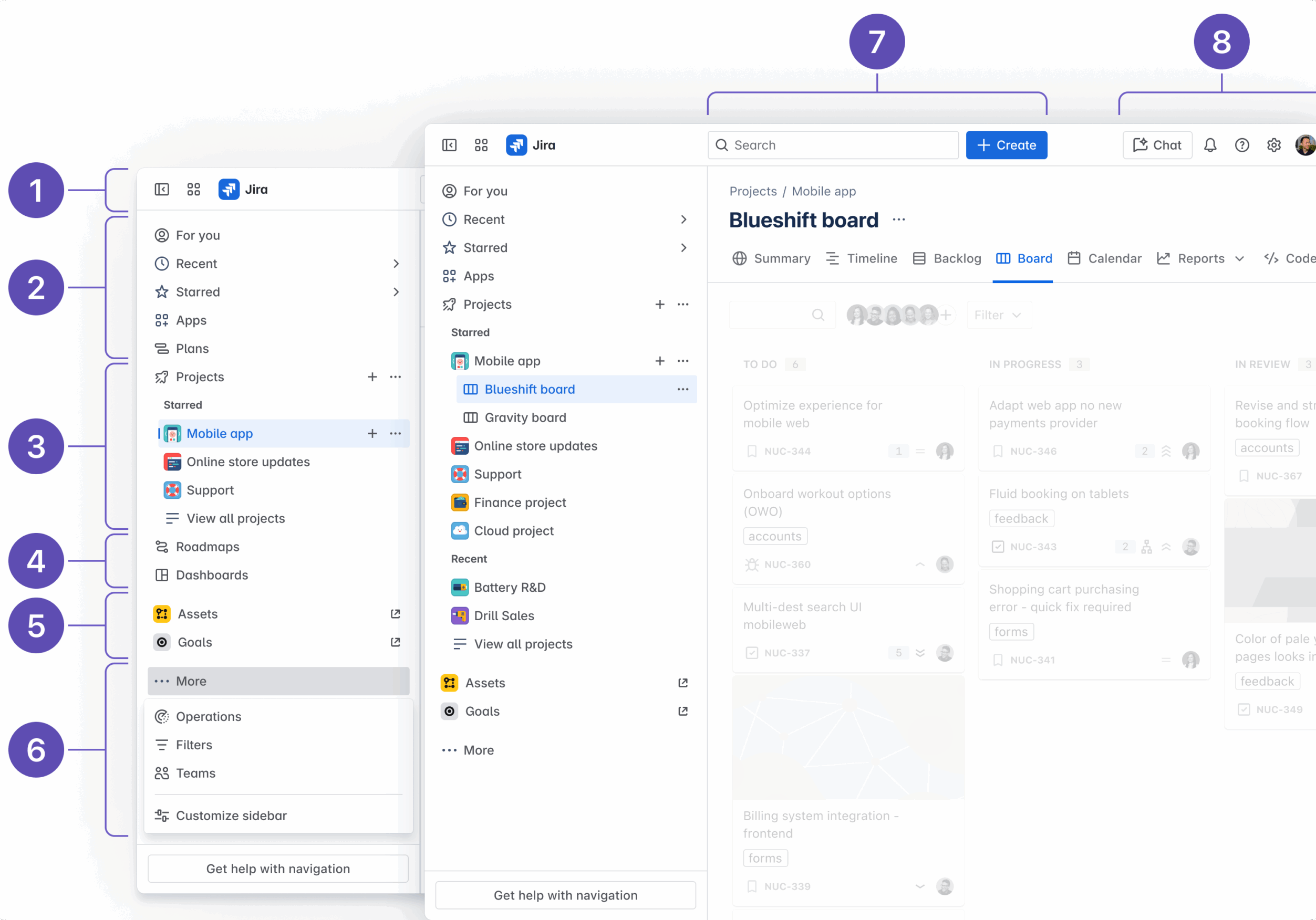
Task: Open Teams in left panel More menu
Action: pyautogui.click(x=278, y=773)
